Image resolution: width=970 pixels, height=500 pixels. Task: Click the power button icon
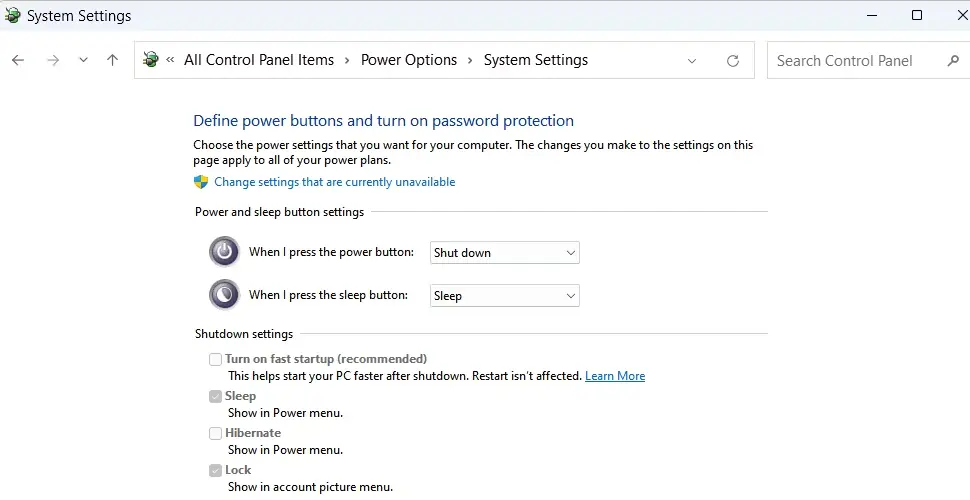click(224, 251)
